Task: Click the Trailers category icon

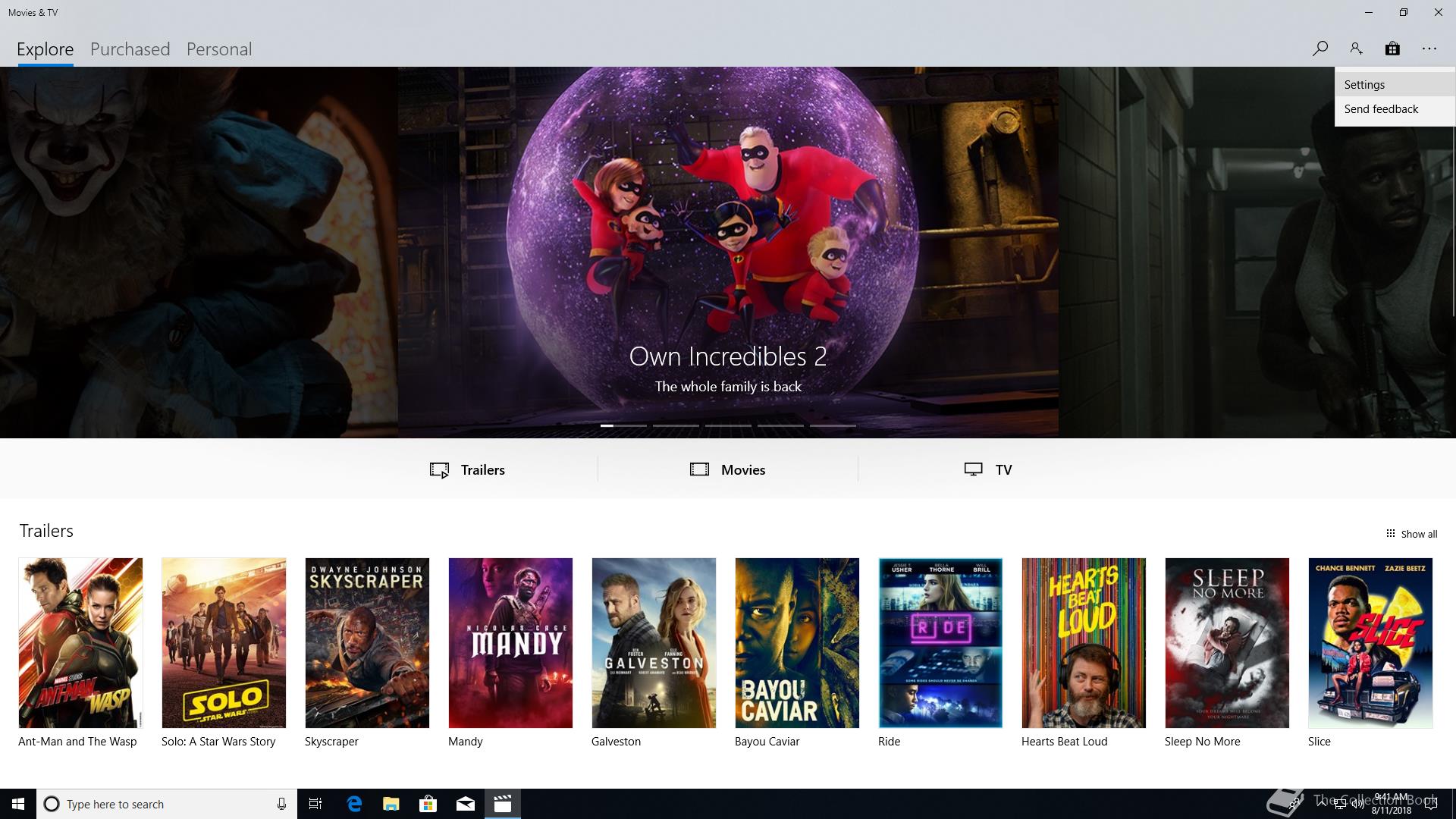Action: [439, 470]
